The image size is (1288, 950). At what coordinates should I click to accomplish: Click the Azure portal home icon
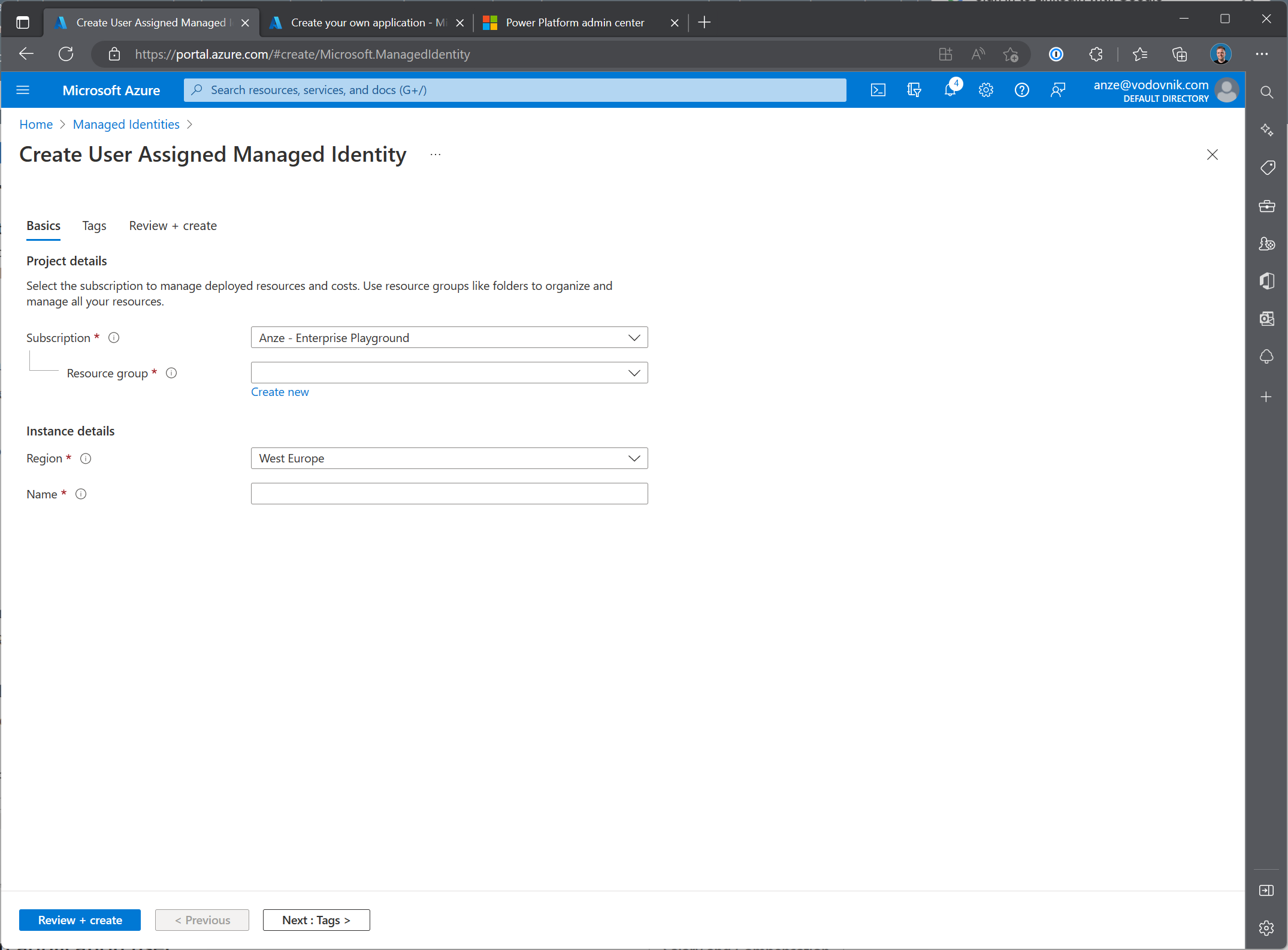coord(36,124)
